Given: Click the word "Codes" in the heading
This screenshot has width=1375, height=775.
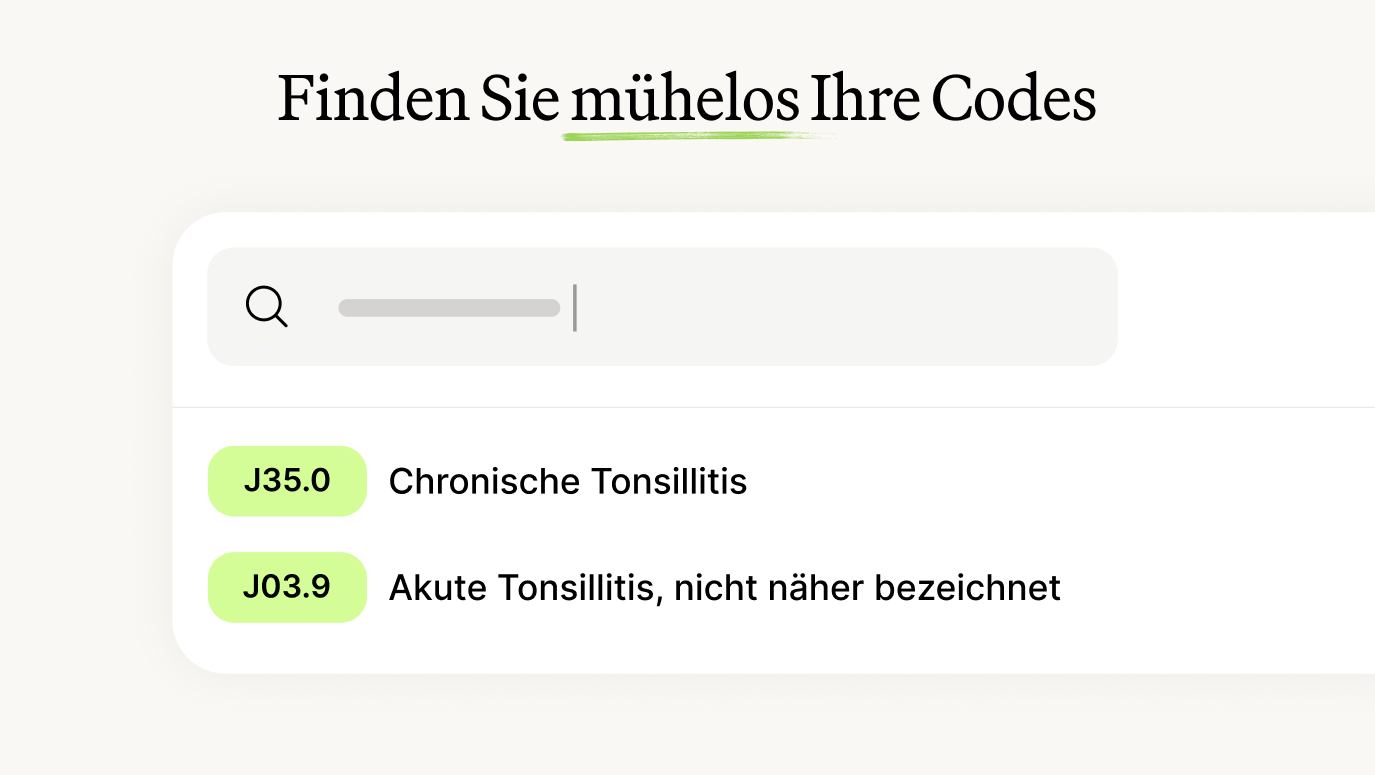Looking at the screenshot, I should click(1013, 98).
